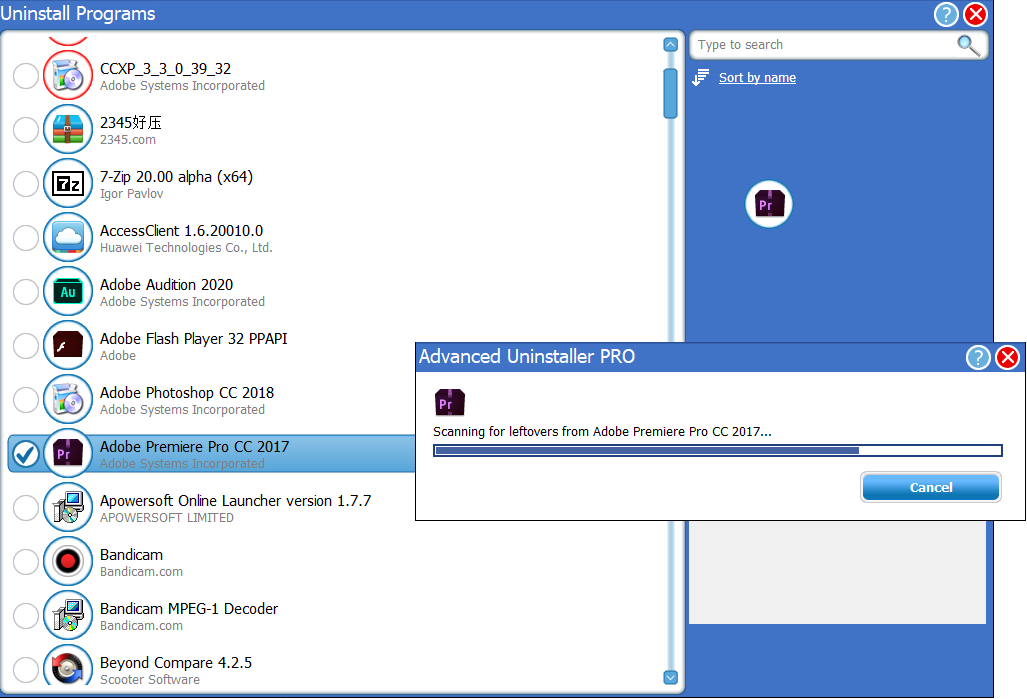The width and height of the screenshot is (1027, 699).
Task: Open help in Advanced Uninstaller PRO dialog
Action: [x=978, y=358]
